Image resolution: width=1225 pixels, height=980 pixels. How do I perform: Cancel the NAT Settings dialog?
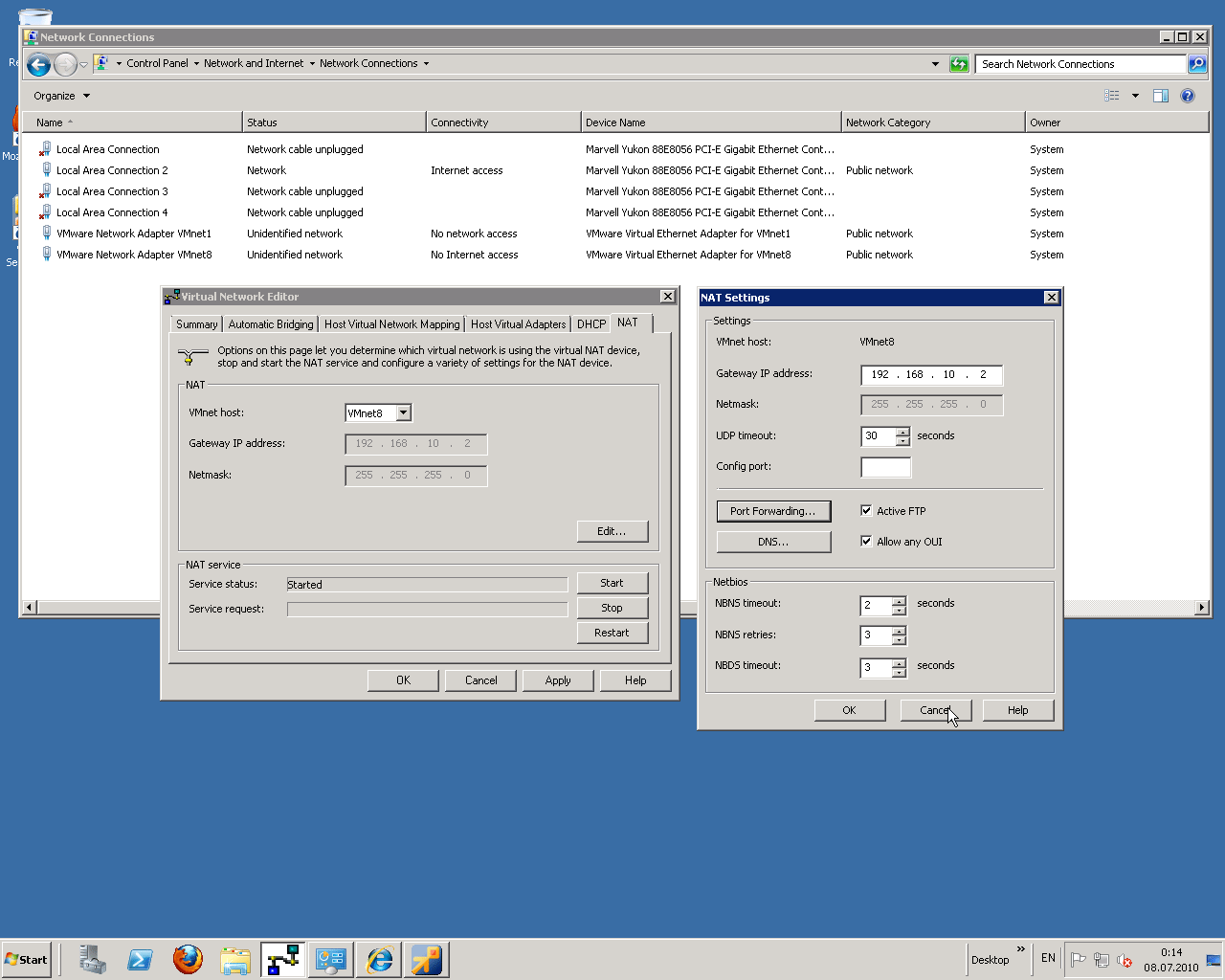(936, 710)
